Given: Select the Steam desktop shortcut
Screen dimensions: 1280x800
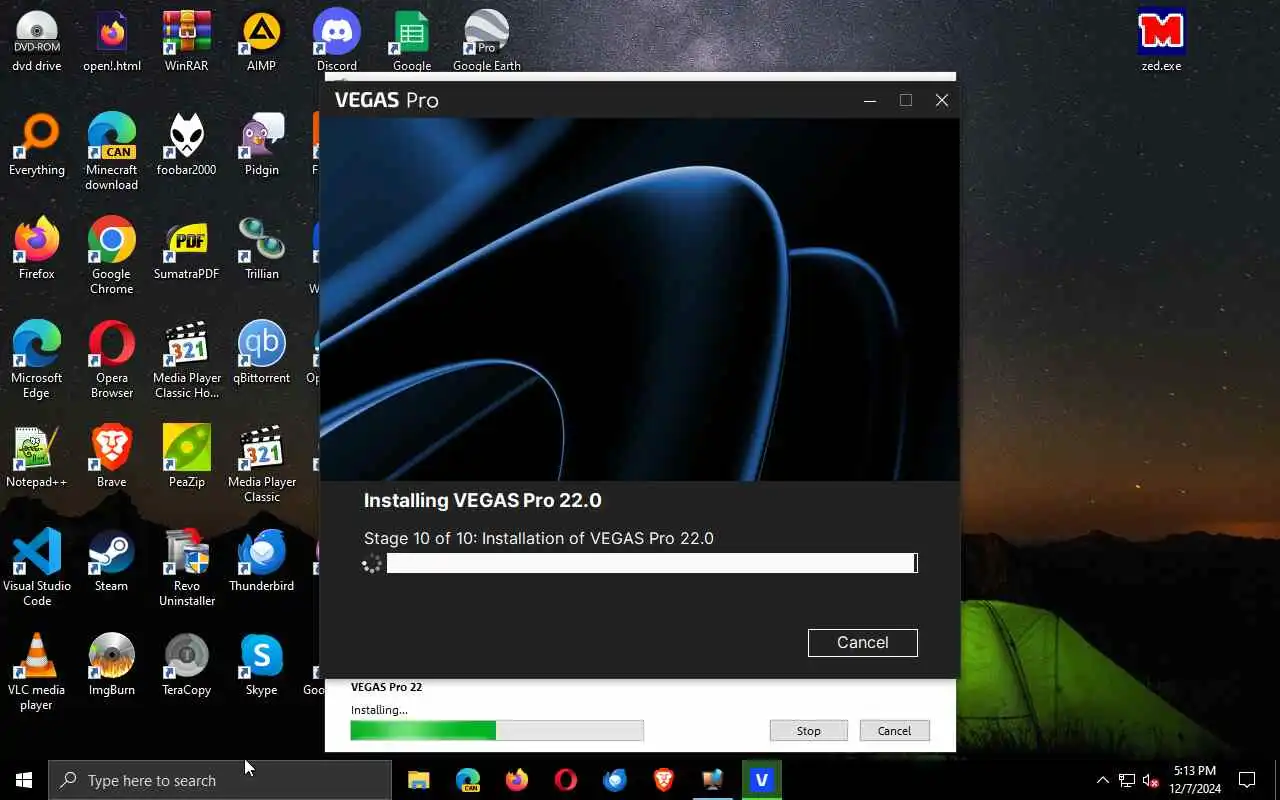Looking at the screenshot, I should (111, 562).
